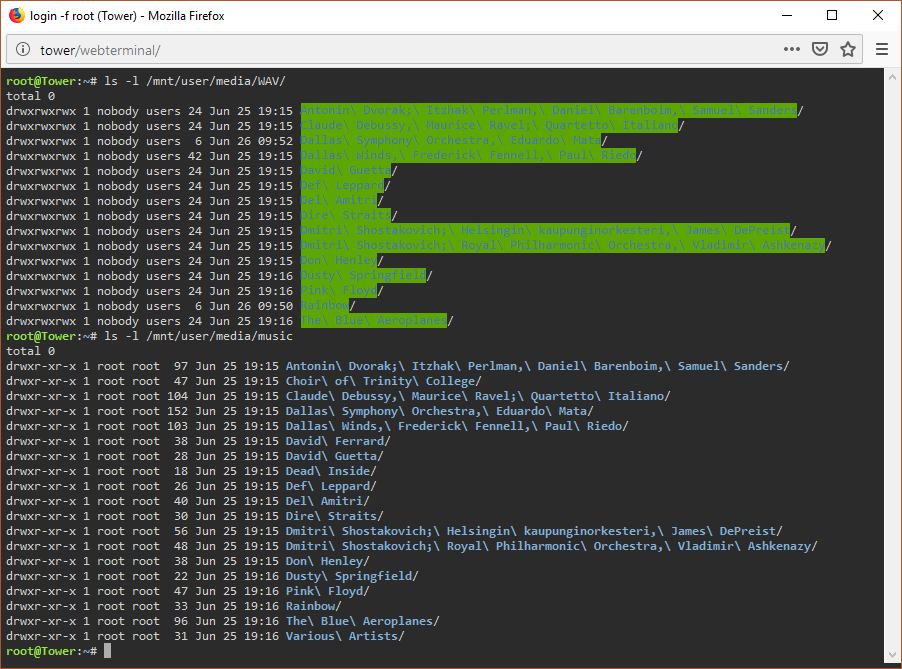Click the site information icon in the address bar
Screen dimensions: 902x669
(x=23, y=49)
